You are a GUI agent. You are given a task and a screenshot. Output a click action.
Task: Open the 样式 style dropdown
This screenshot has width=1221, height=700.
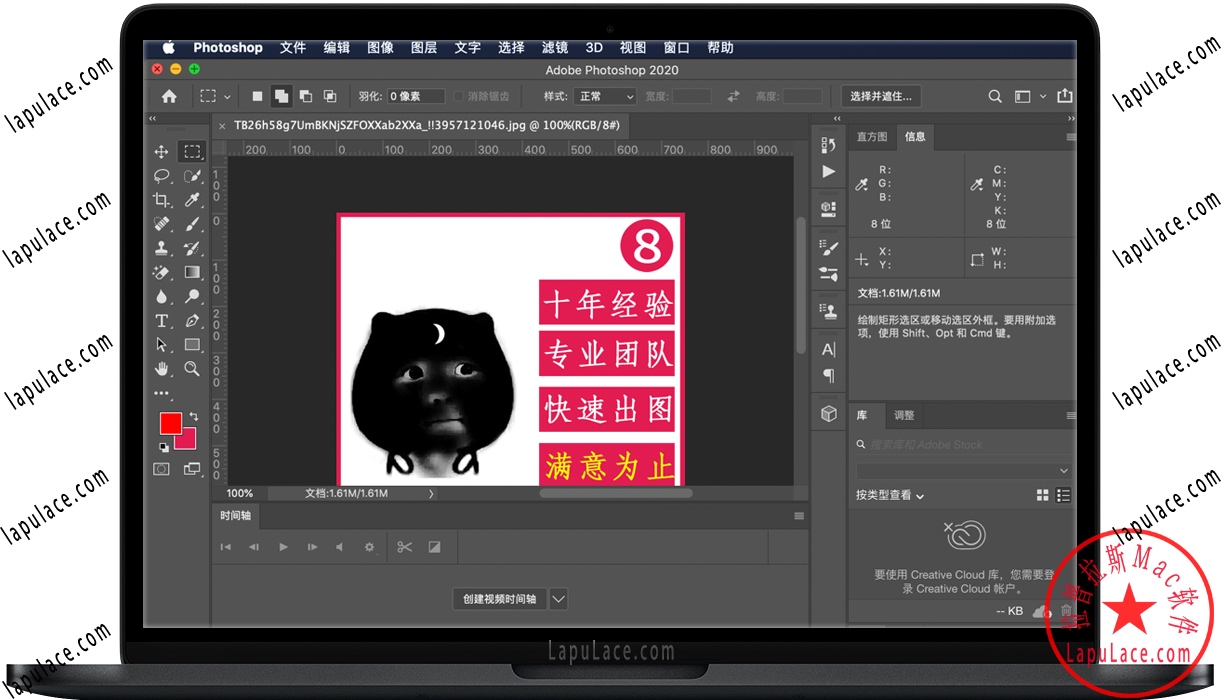pyautogui.click(x=606, y=97)
